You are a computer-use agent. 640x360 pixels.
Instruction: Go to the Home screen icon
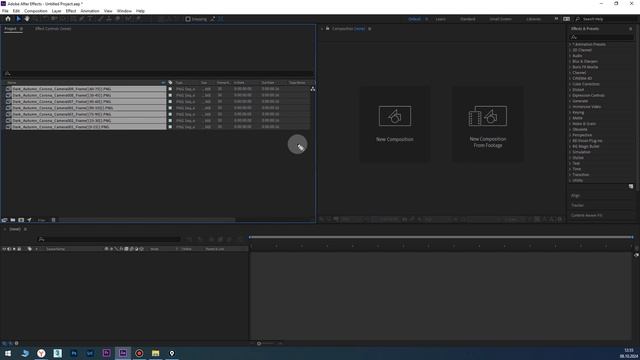pyautogui.click(x=8, y=19)
